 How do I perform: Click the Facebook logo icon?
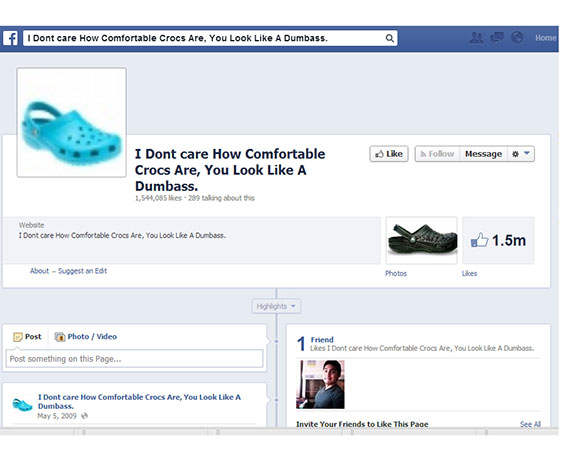[10, 38]
